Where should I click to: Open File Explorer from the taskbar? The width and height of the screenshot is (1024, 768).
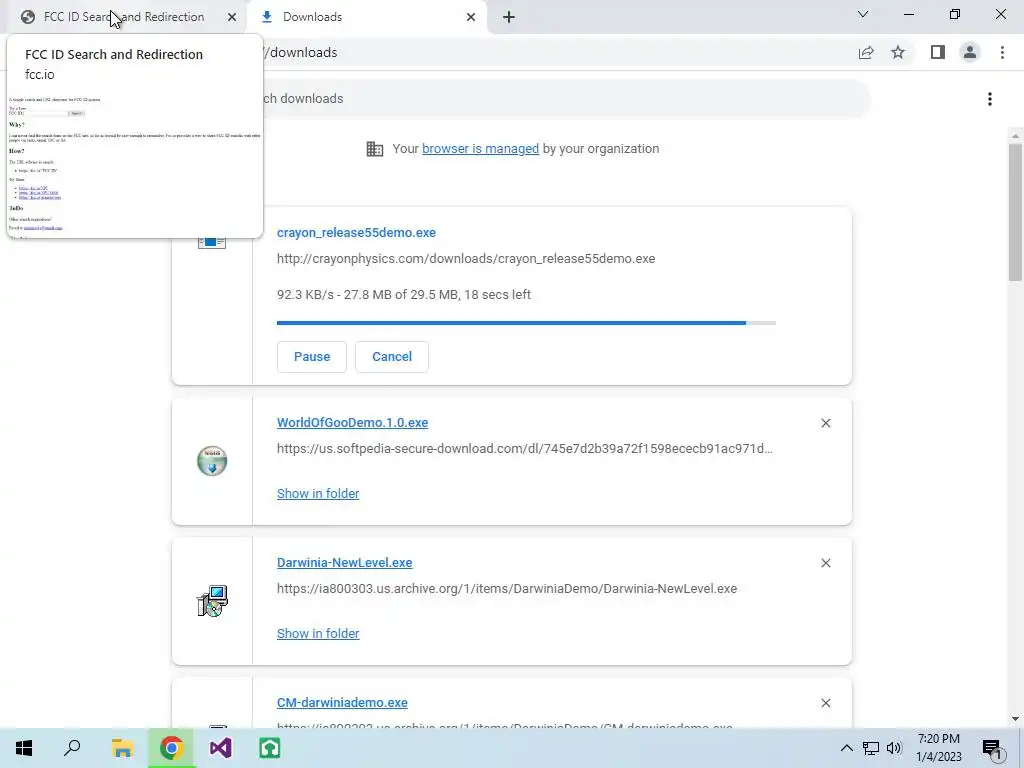point(122,748)
